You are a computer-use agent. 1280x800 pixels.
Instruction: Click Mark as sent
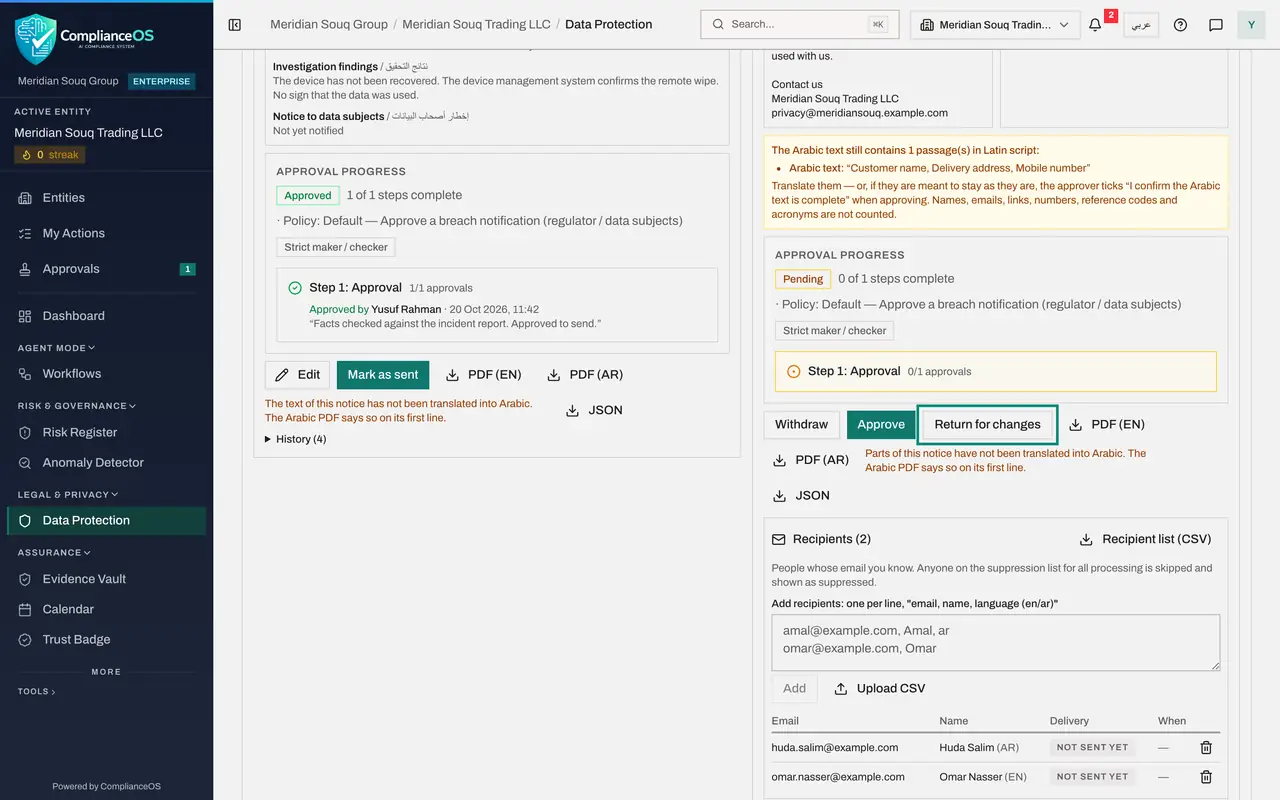(383, 375)
